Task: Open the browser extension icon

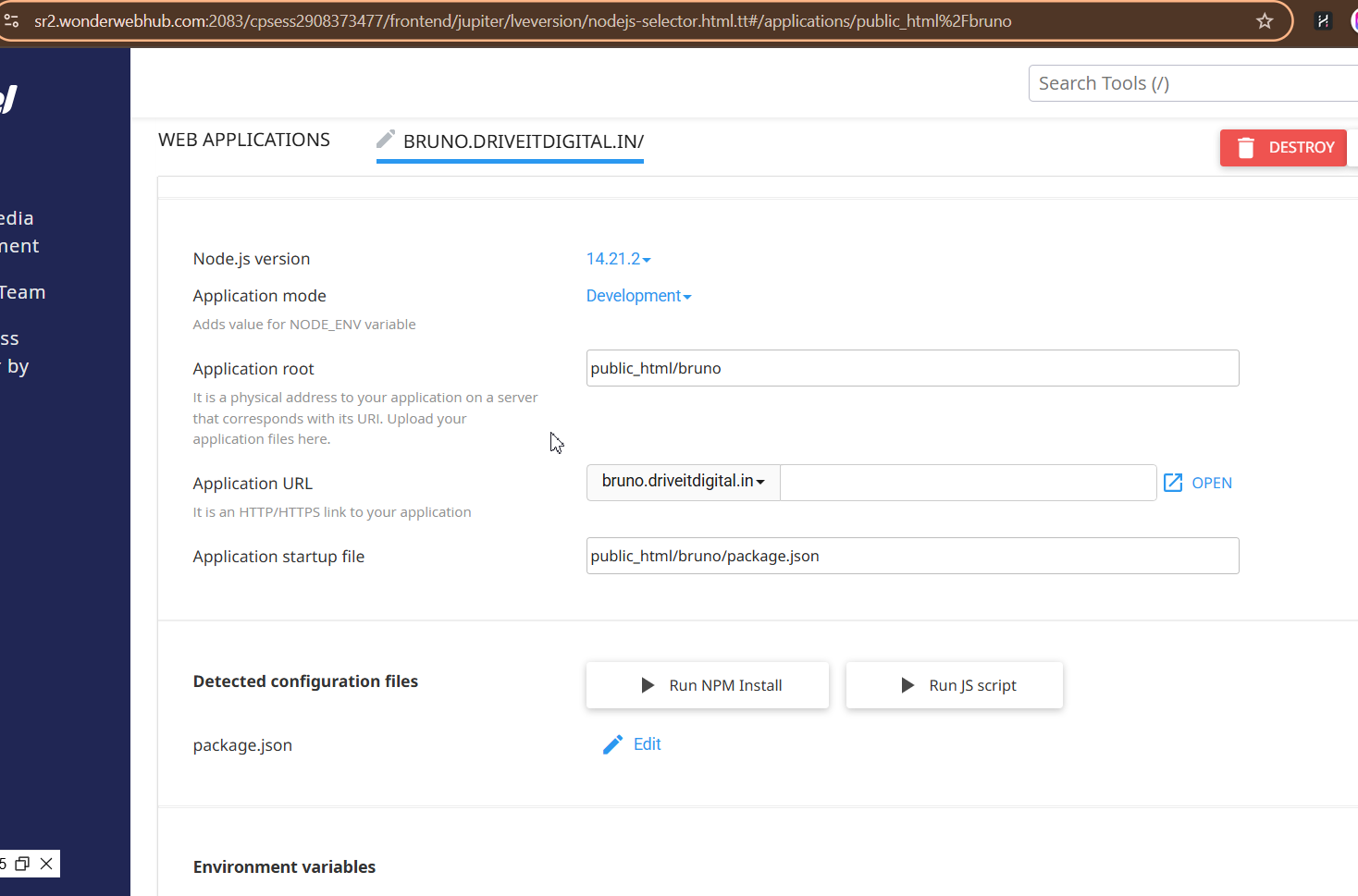Action: coord(1323,20)
